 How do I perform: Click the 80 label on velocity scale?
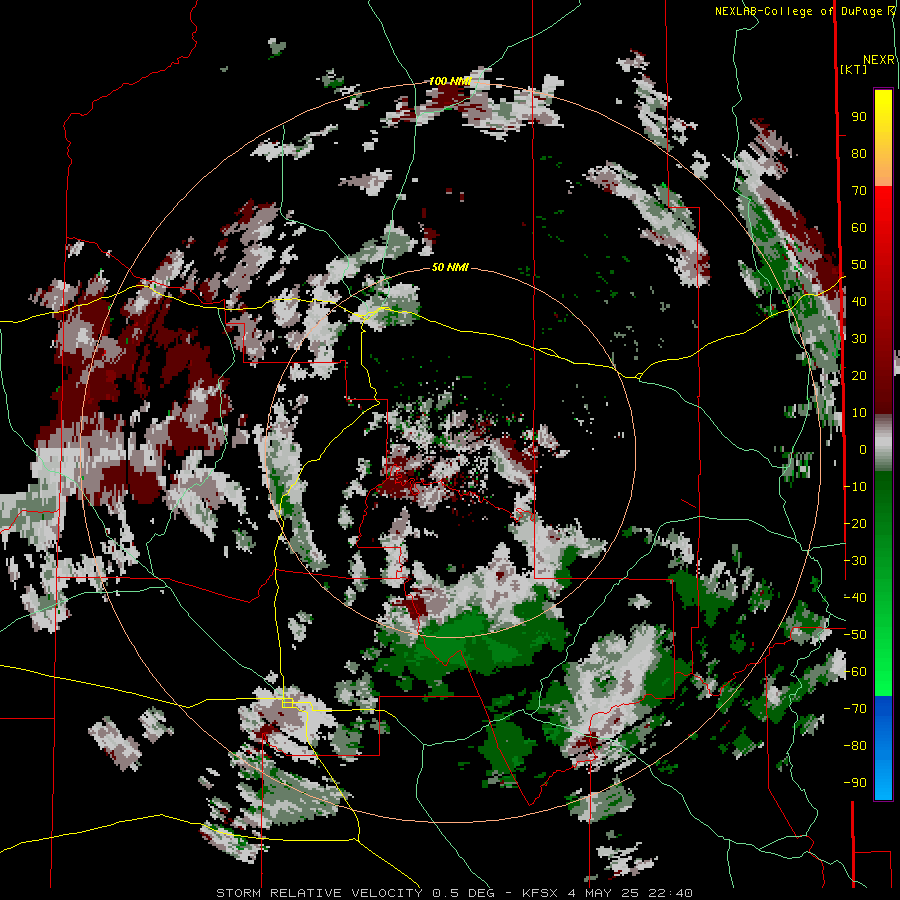point(859,154)
